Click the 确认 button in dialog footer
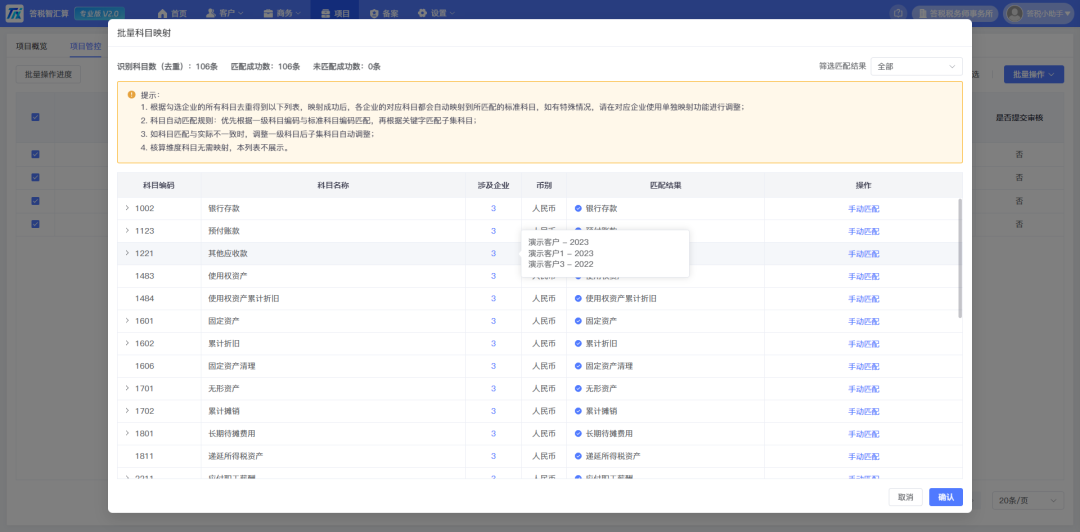Image resolution: width=1080 pixels, height=532 pixels. coord(946,497)
